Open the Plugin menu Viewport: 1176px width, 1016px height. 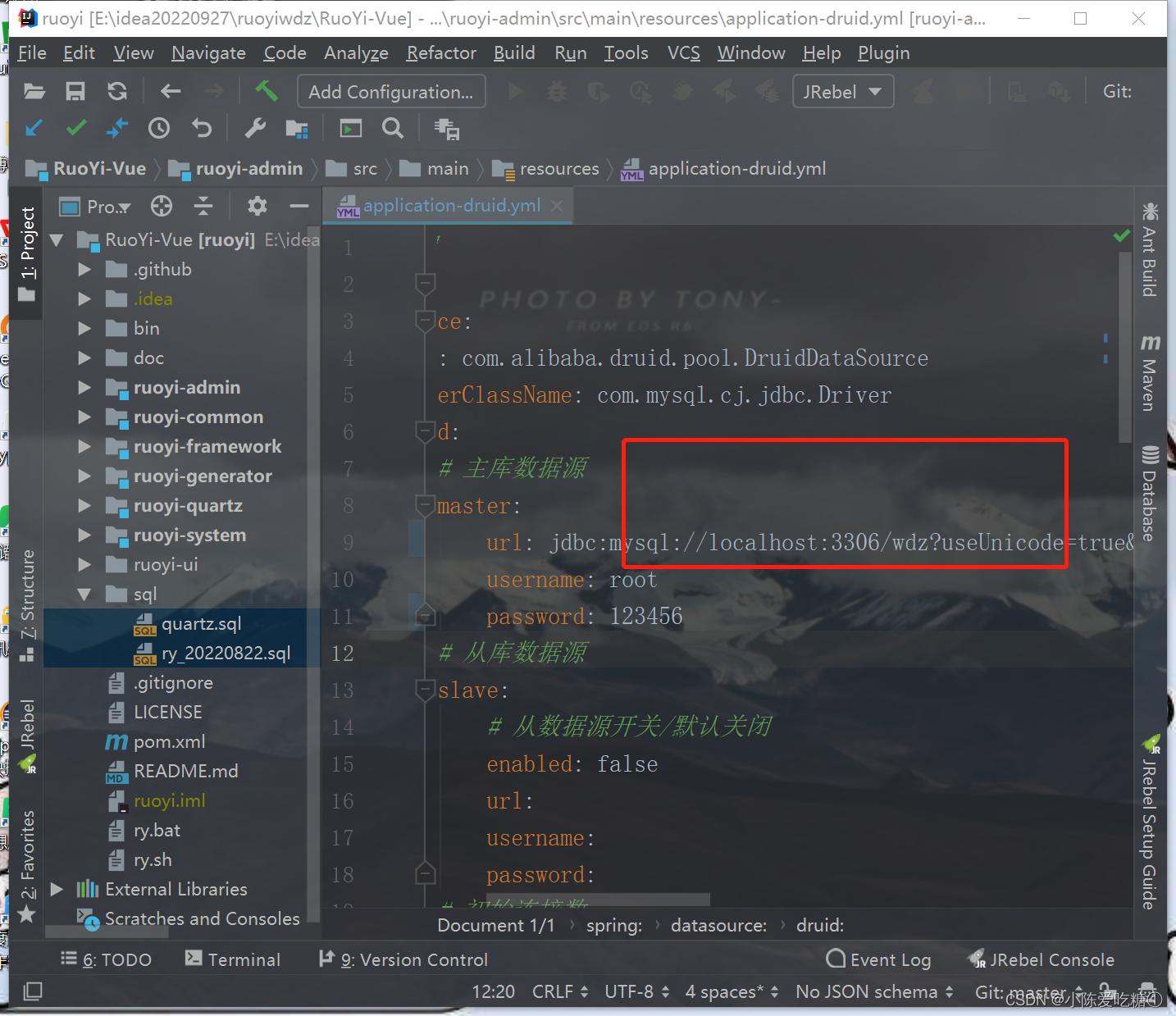click(x=884, y=53)
